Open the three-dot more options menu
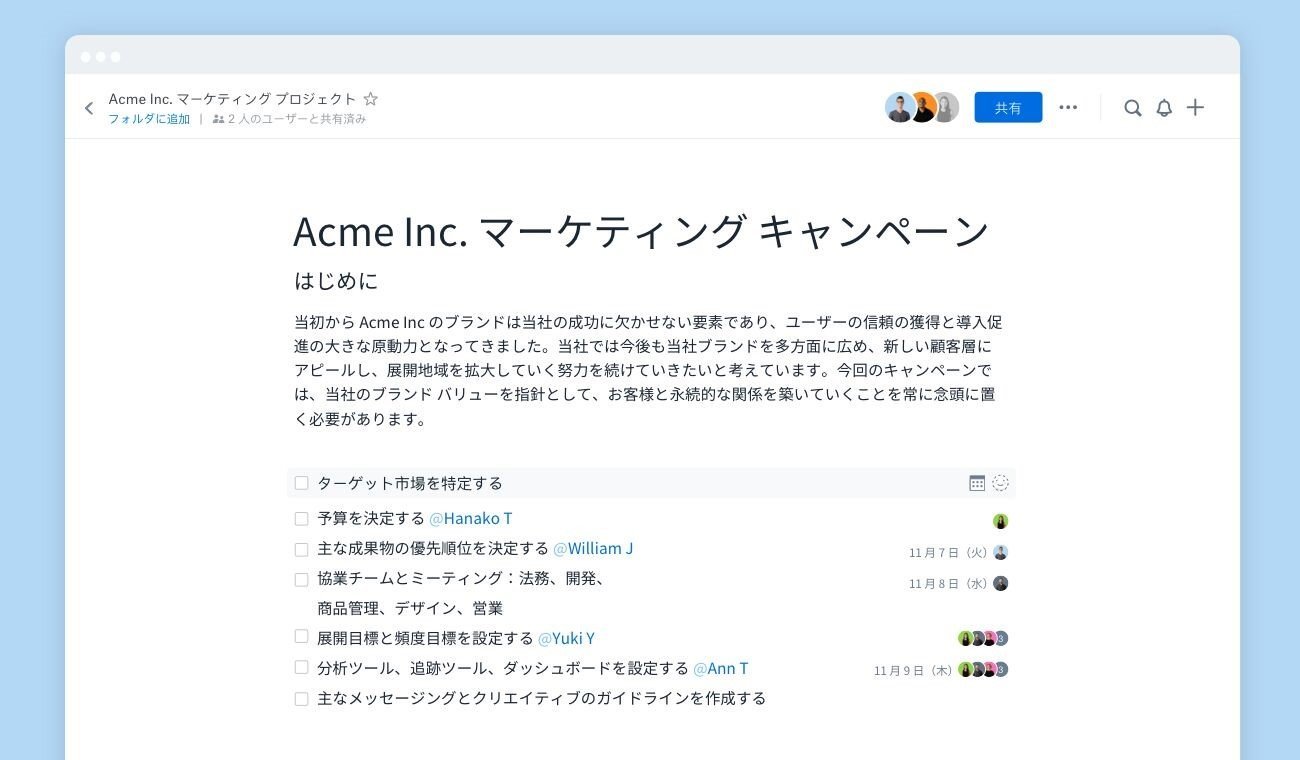This screenshot has width=1300, height=760. point(1068,107)
